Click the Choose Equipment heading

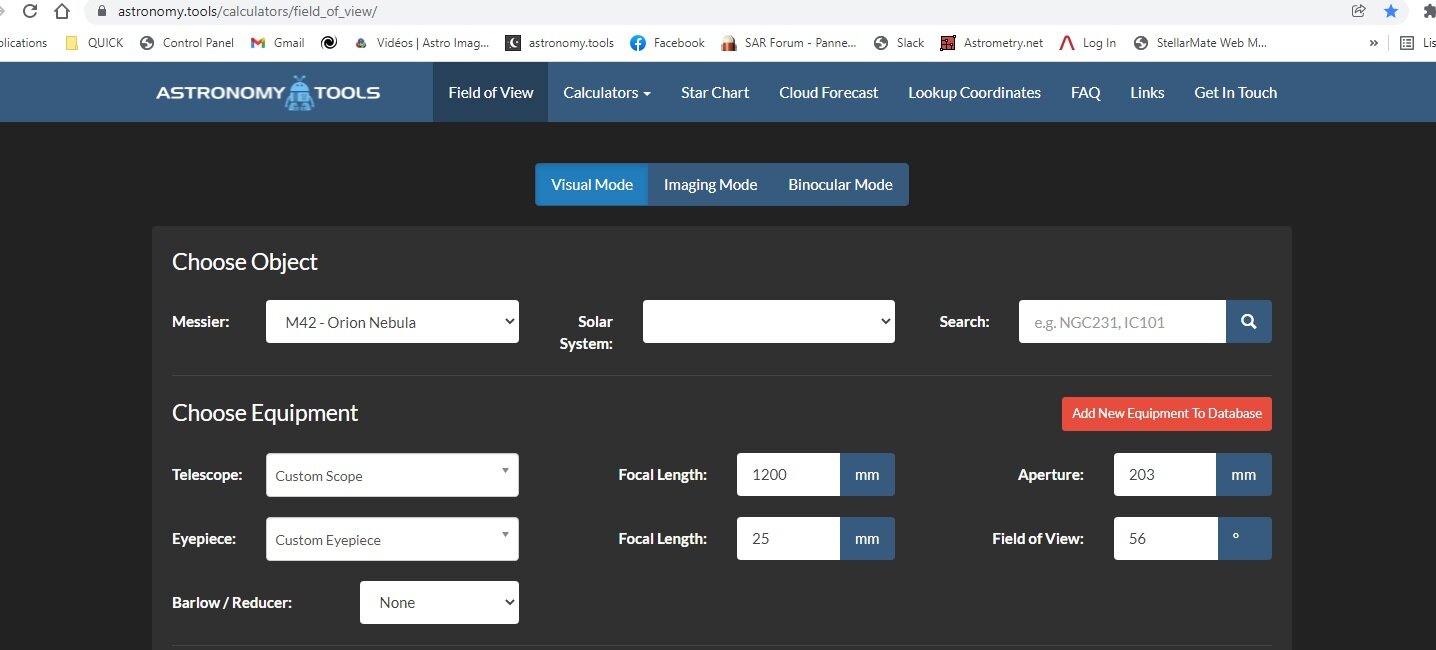(x=265, y=413)
